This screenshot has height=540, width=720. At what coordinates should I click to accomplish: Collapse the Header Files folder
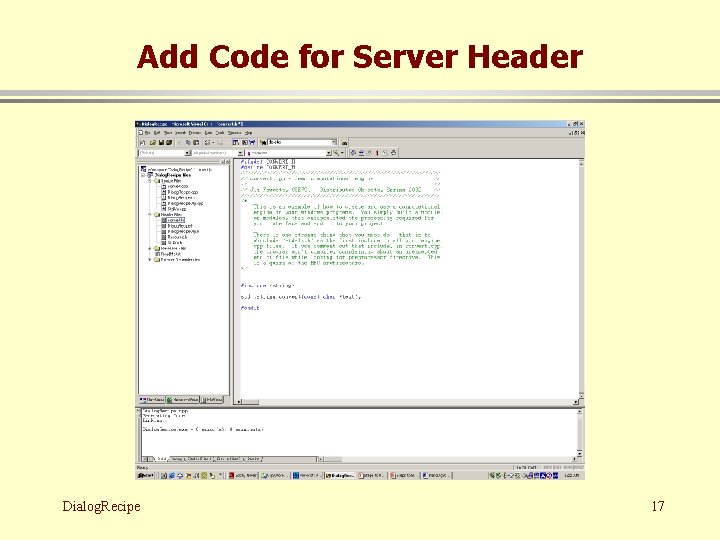[x=150, y=214]
